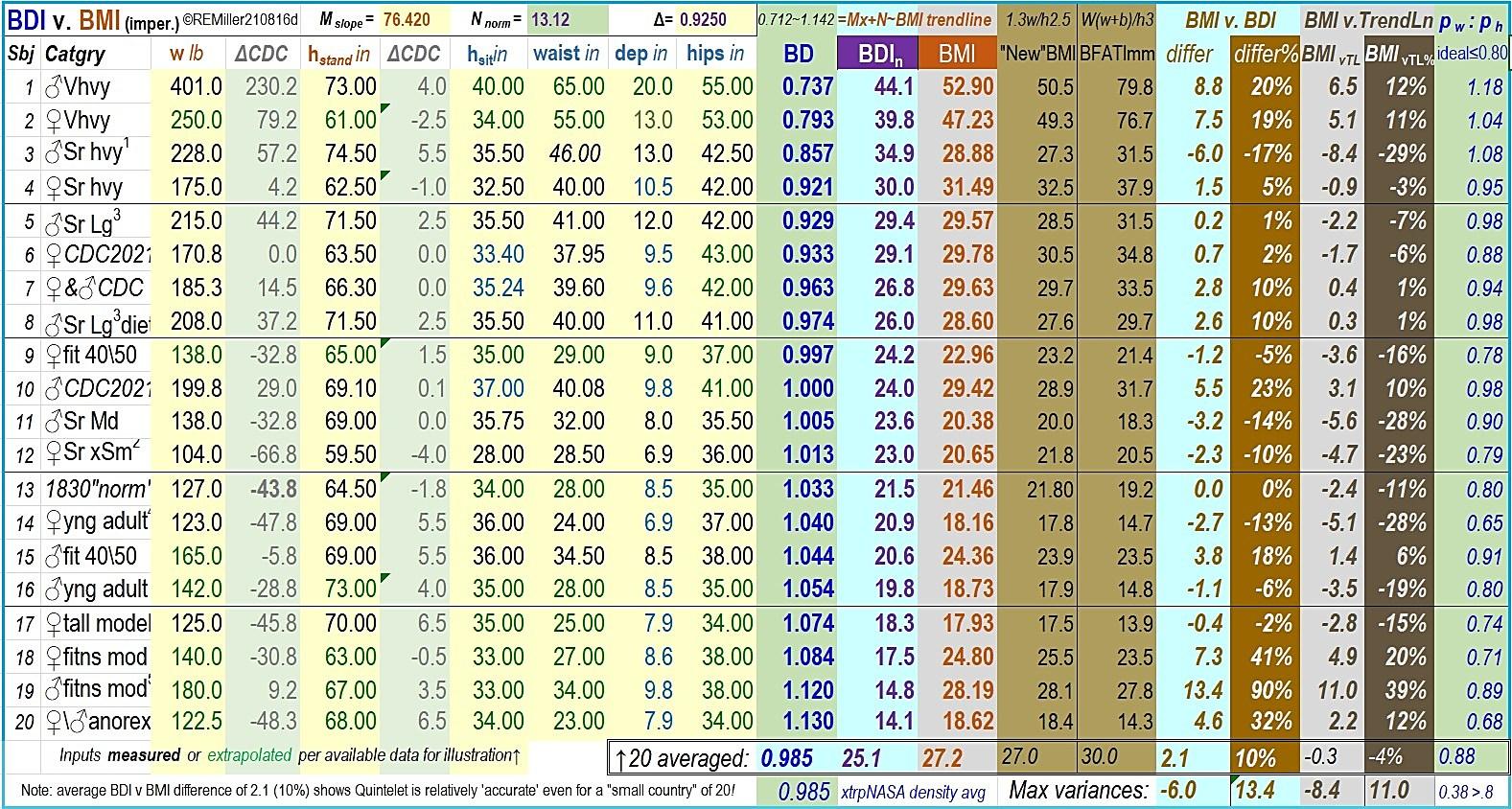The image size is (1512, 809).
Task: Click BD value 0.921
Action: [807, 187]
